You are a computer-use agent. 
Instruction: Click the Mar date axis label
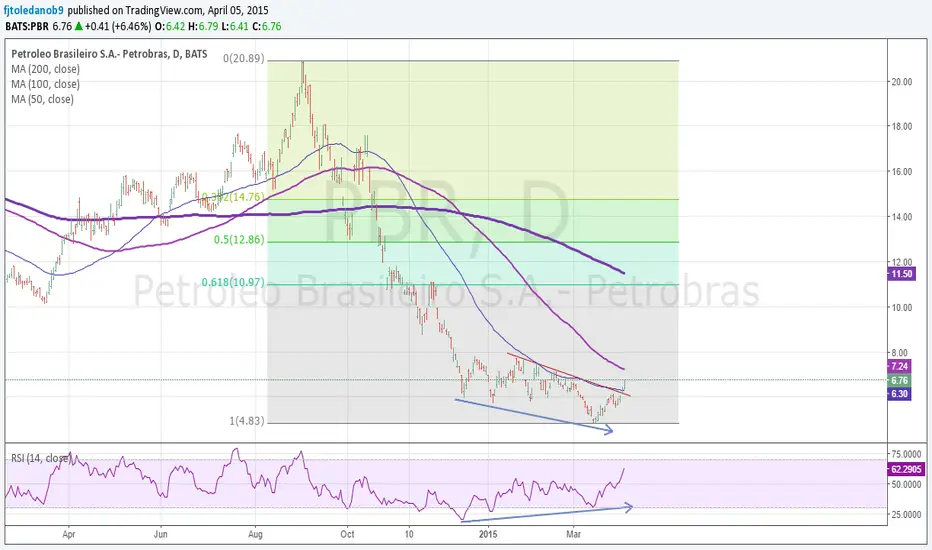point(574,534)
